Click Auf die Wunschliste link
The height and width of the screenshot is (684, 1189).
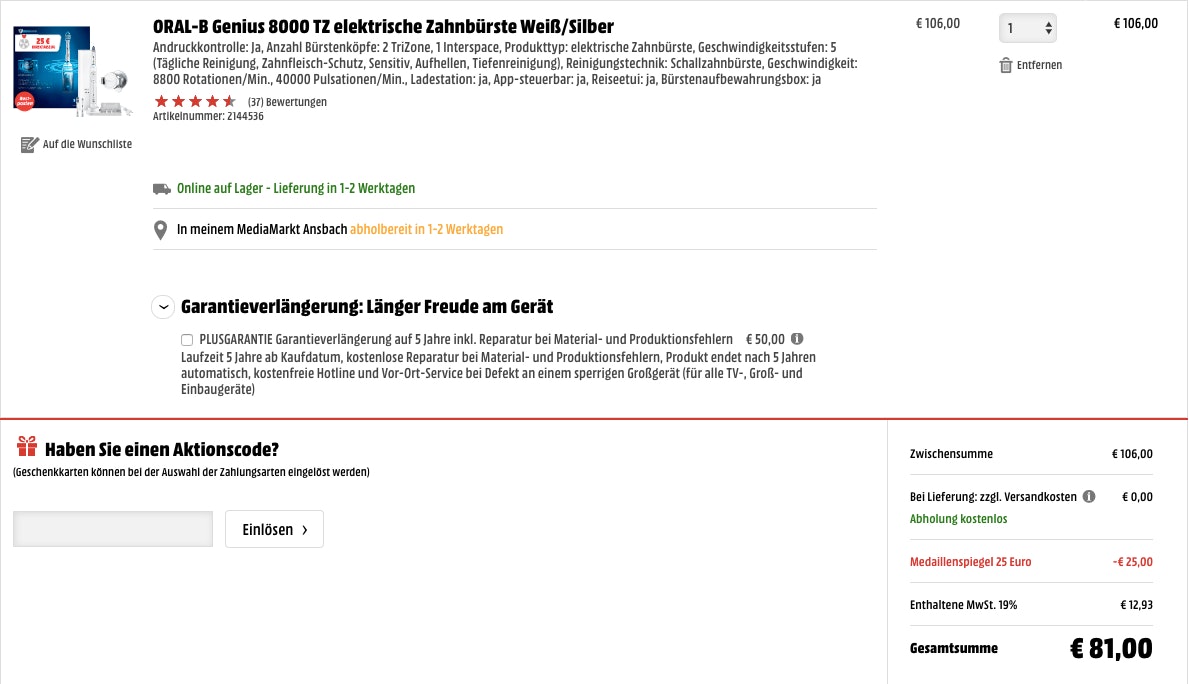click(x=87, y=144)
